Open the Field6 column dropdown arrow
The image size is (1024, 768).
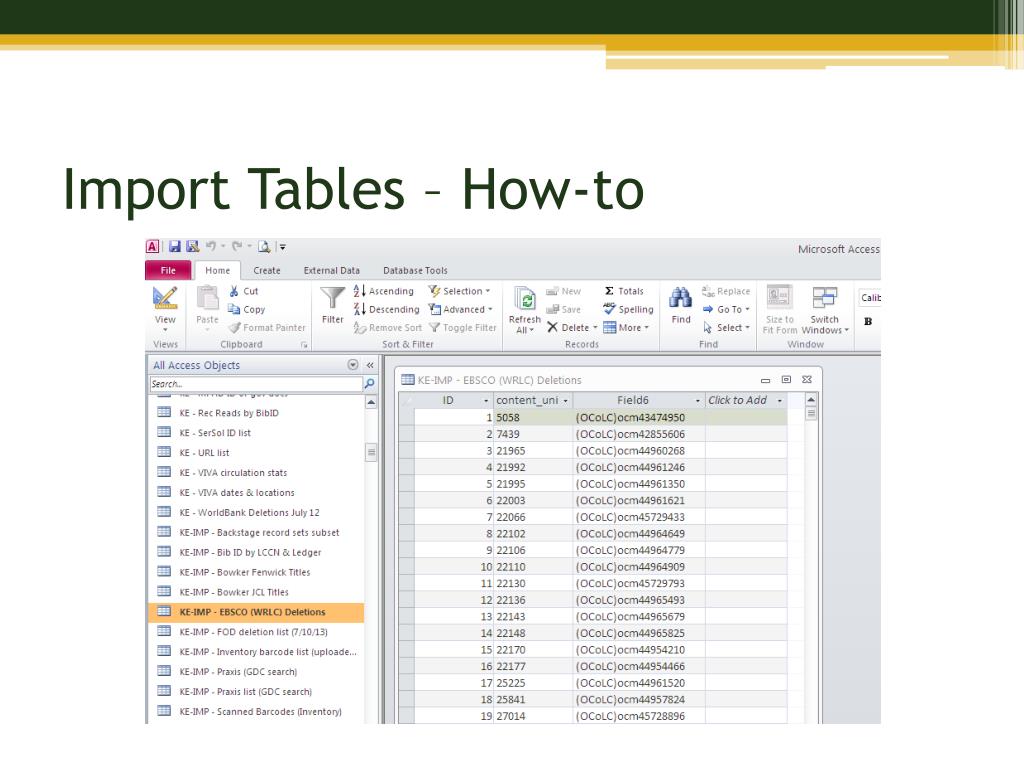[697, 401]
